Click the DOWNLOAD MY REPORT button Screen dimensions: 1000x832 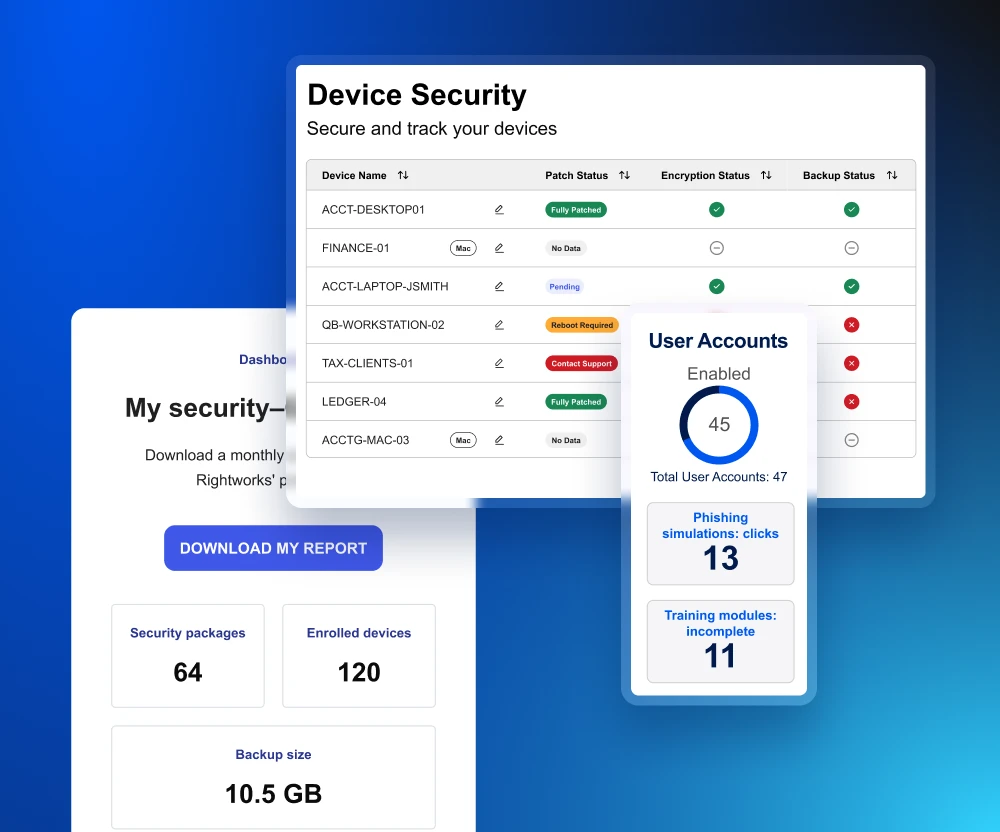click(273, 548)
